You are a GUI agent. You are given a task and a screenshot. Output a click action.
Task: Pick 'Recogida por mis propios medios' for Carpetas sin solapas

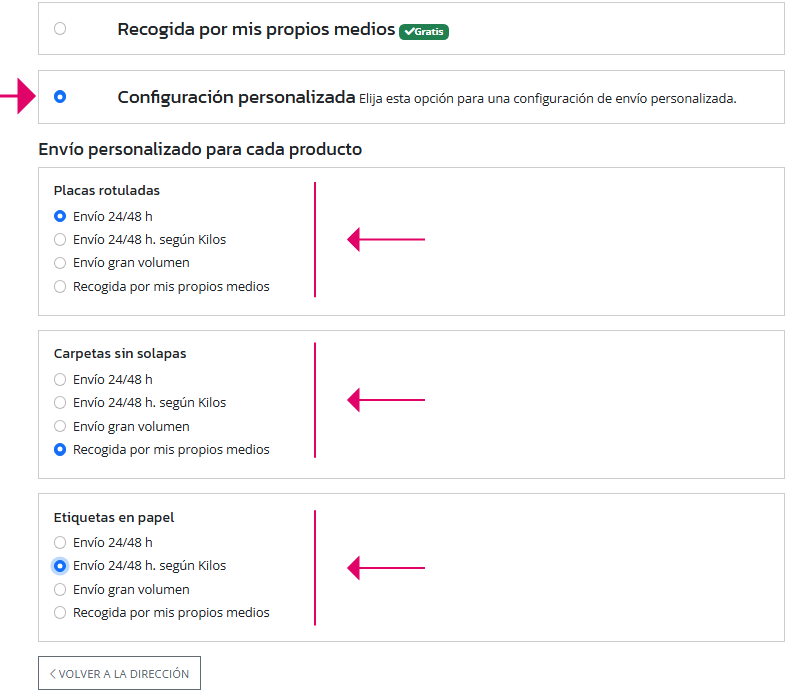point(60,450)
